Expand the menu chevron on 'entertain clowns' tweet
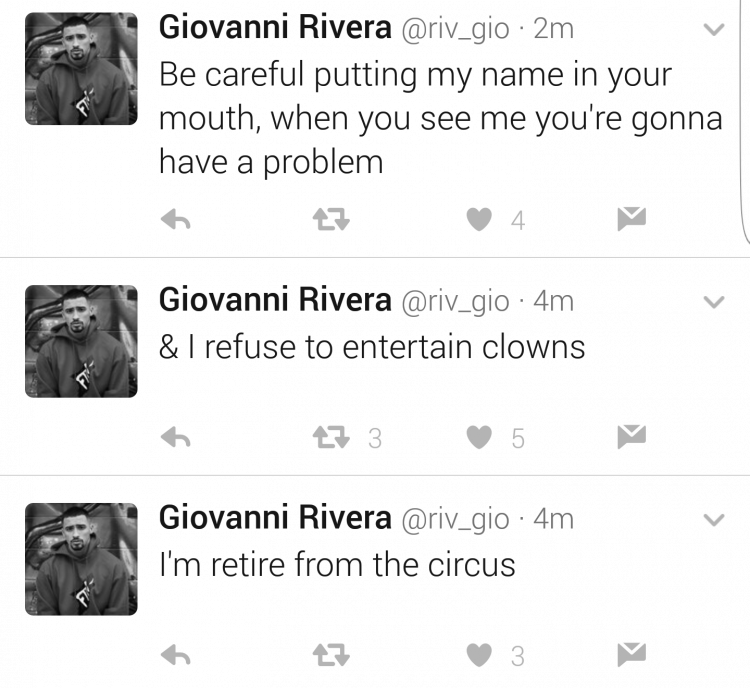This screenshot has height=688, width=750. pos(714,302)
